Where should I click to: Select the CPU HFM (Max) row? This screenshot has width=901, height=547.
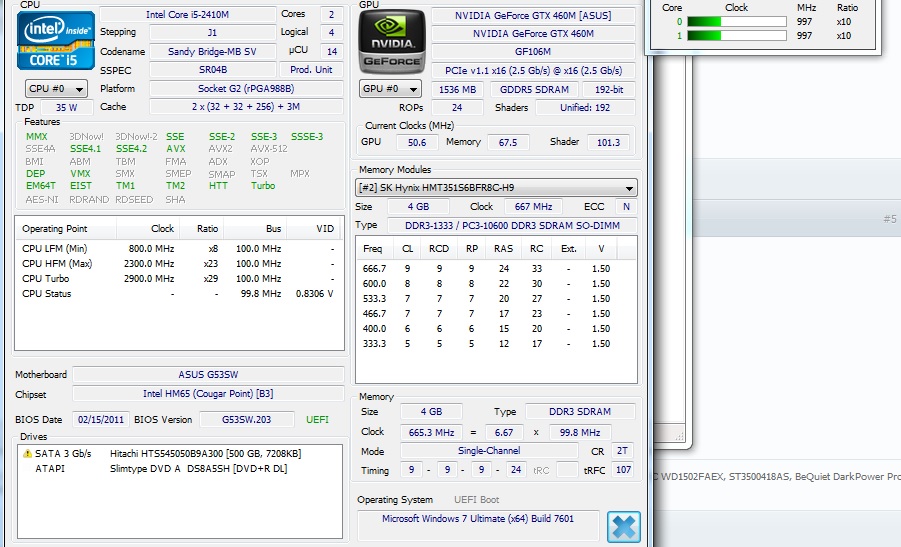(x=178, y=264)
